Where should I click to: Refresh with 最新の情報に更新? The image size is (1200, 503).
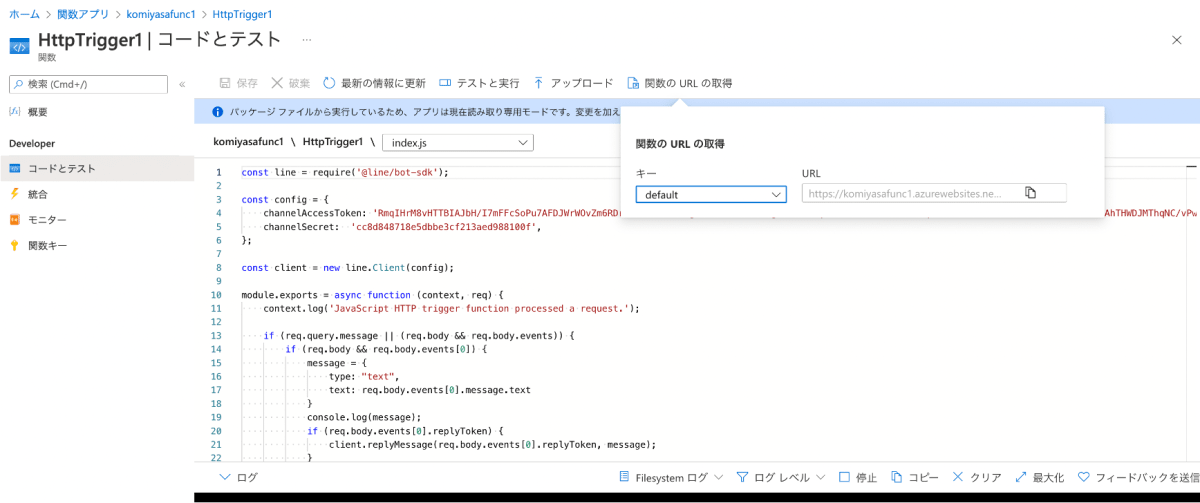coord(374,83)
